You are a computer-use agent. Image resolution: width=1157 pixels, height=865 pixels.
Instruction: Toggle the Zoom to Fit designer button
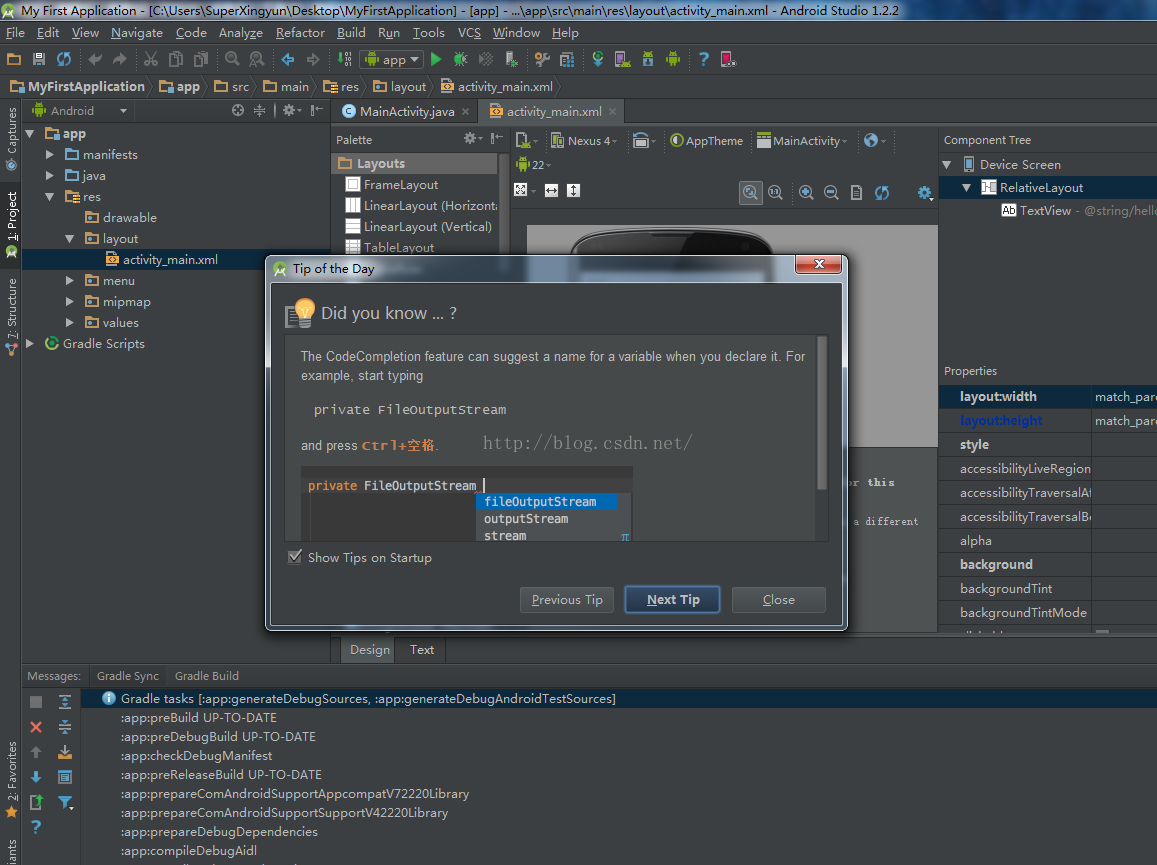click(x=750, y=193)
